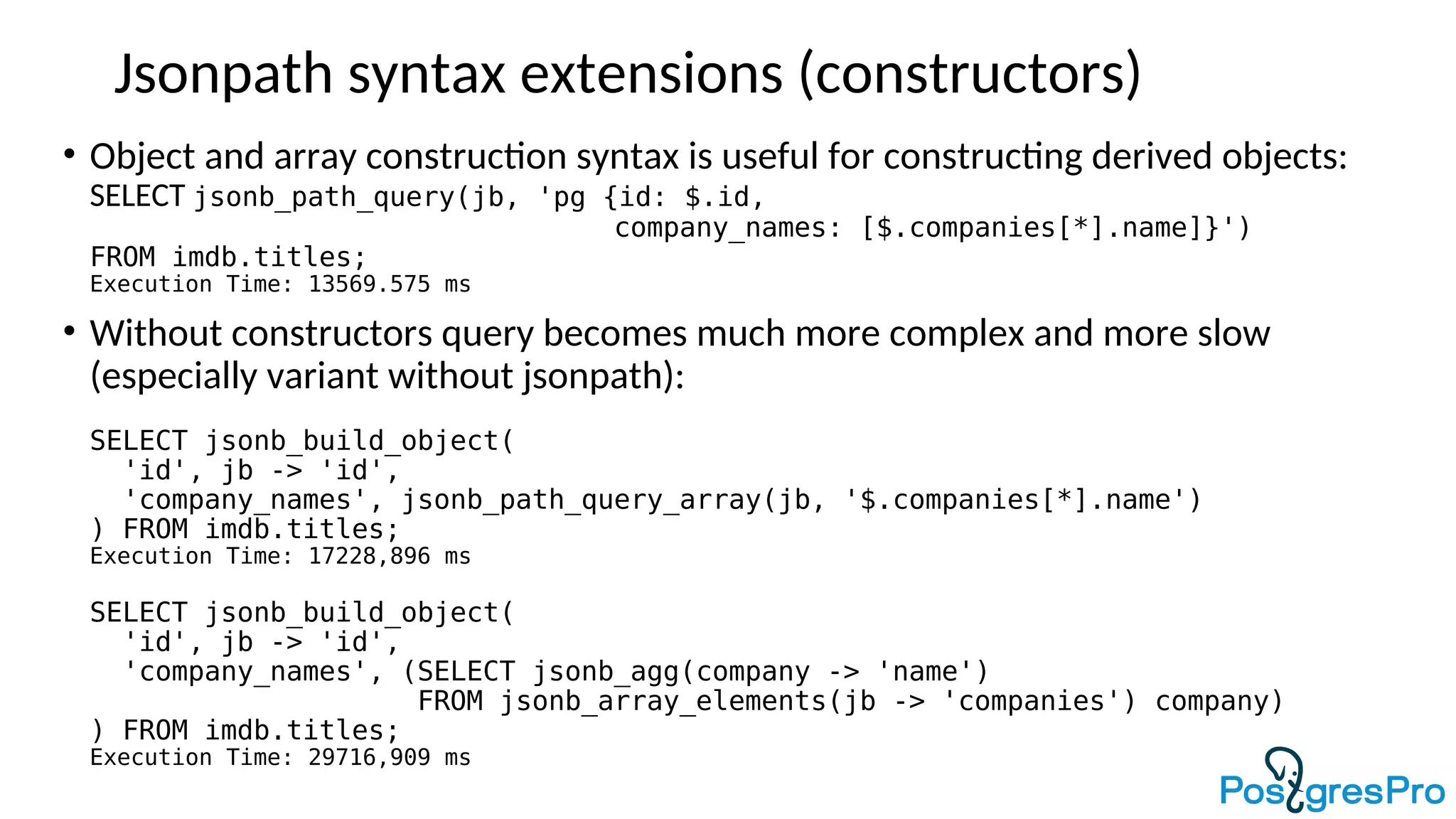Click the bullet 'Object and array construction syntax is useful'
The width and height of the screenshot is (1456, 819).
coord(718,156)
